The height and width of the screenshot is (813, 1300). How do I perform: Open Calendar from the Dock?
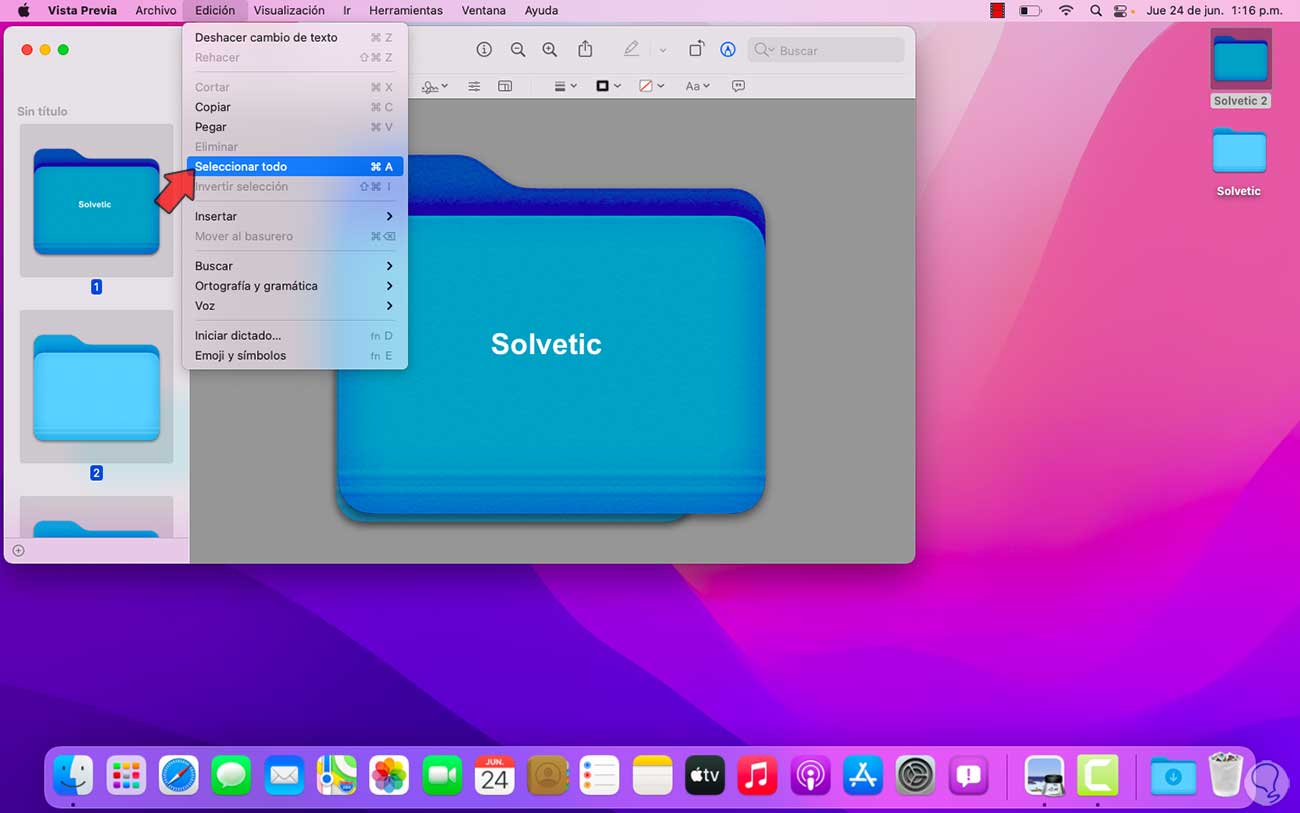click(494, 775)
